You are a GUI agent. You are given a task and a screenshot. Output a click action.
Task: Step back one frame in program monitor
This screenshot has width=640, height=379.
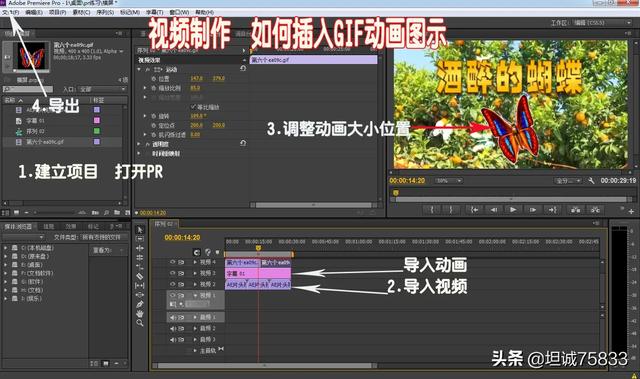(x=493, y=210)
